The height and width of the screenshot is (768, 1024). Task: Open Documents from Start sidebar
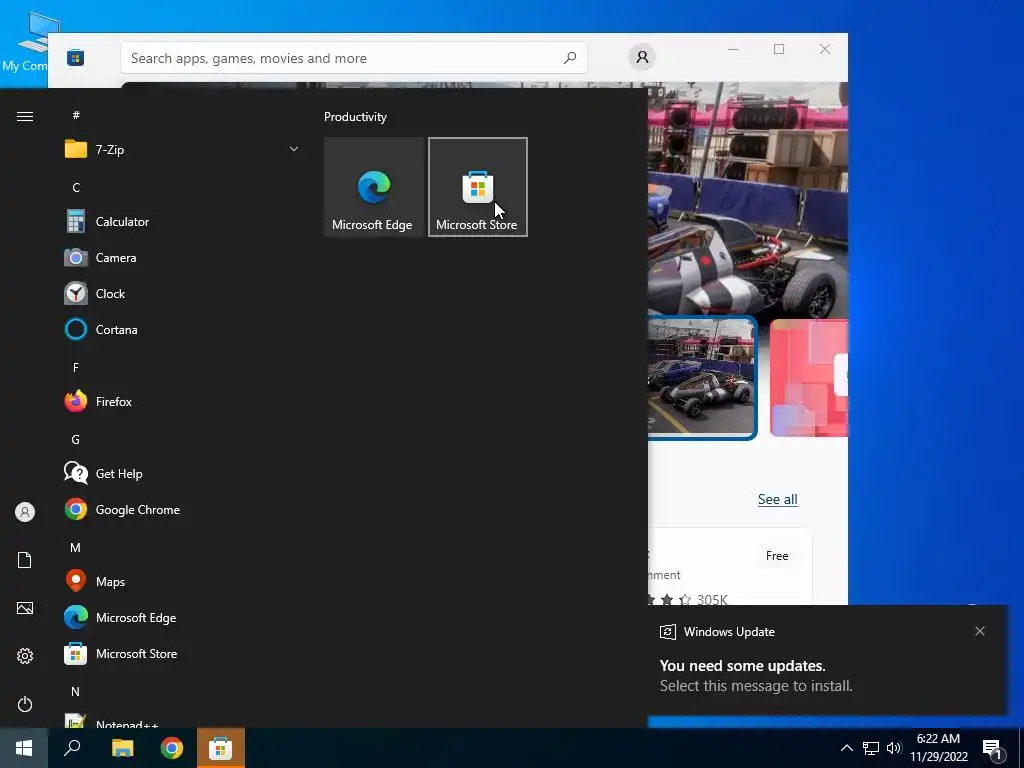click(x=25, y=560)
